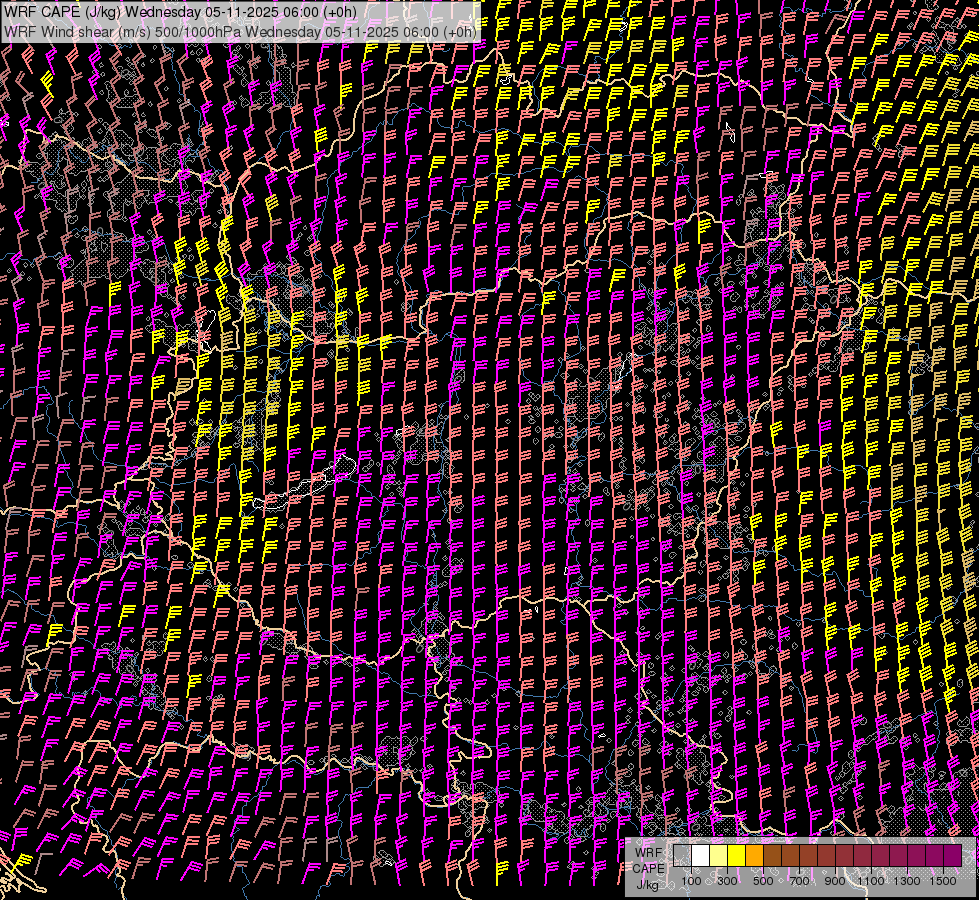Click the CAPE text in the legend box

click(x=648, y=868)
